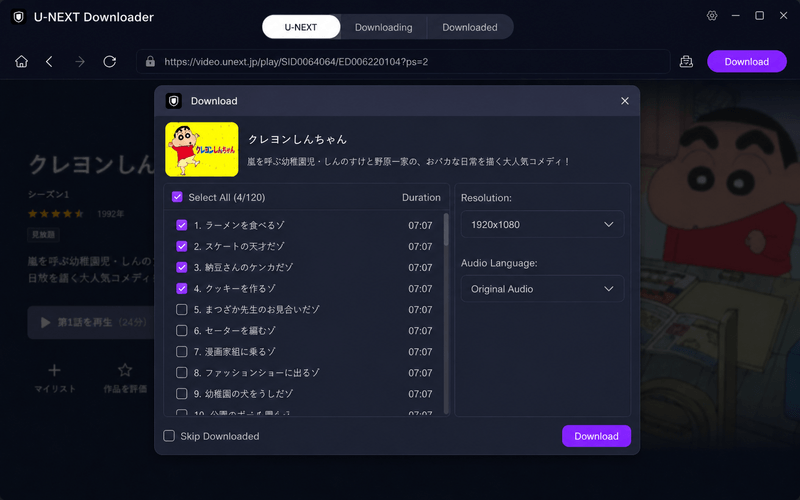Image resolution: width=800 pixels, height=500 pixels.
Task: Switch to the Downloaded tab
Action: 470,27
